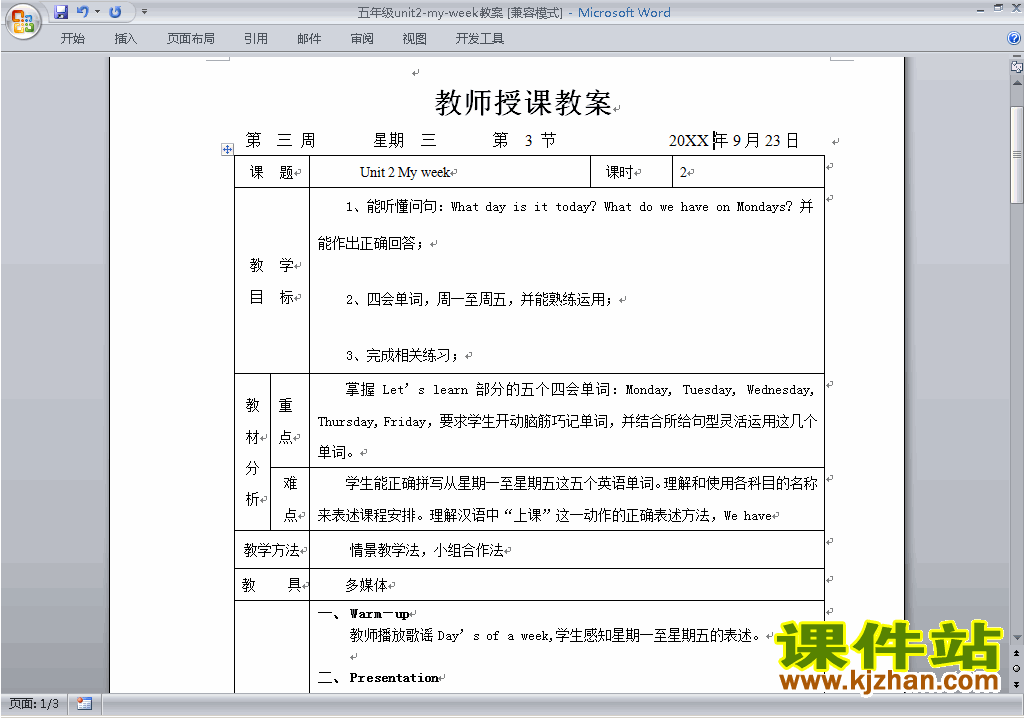Click the scroll up arrow of the vertical scrollbar
The width and height of the screenshot is (1024, 718).
[x=1017, y=83]
